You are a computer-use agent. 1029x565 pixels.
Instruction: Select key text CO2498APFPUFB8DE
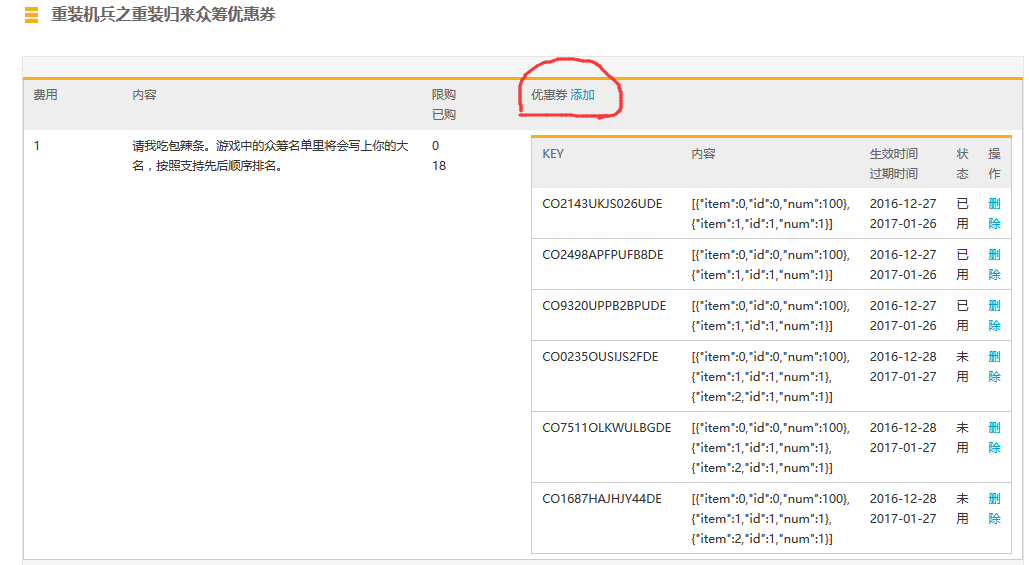(x=603, y=255)
